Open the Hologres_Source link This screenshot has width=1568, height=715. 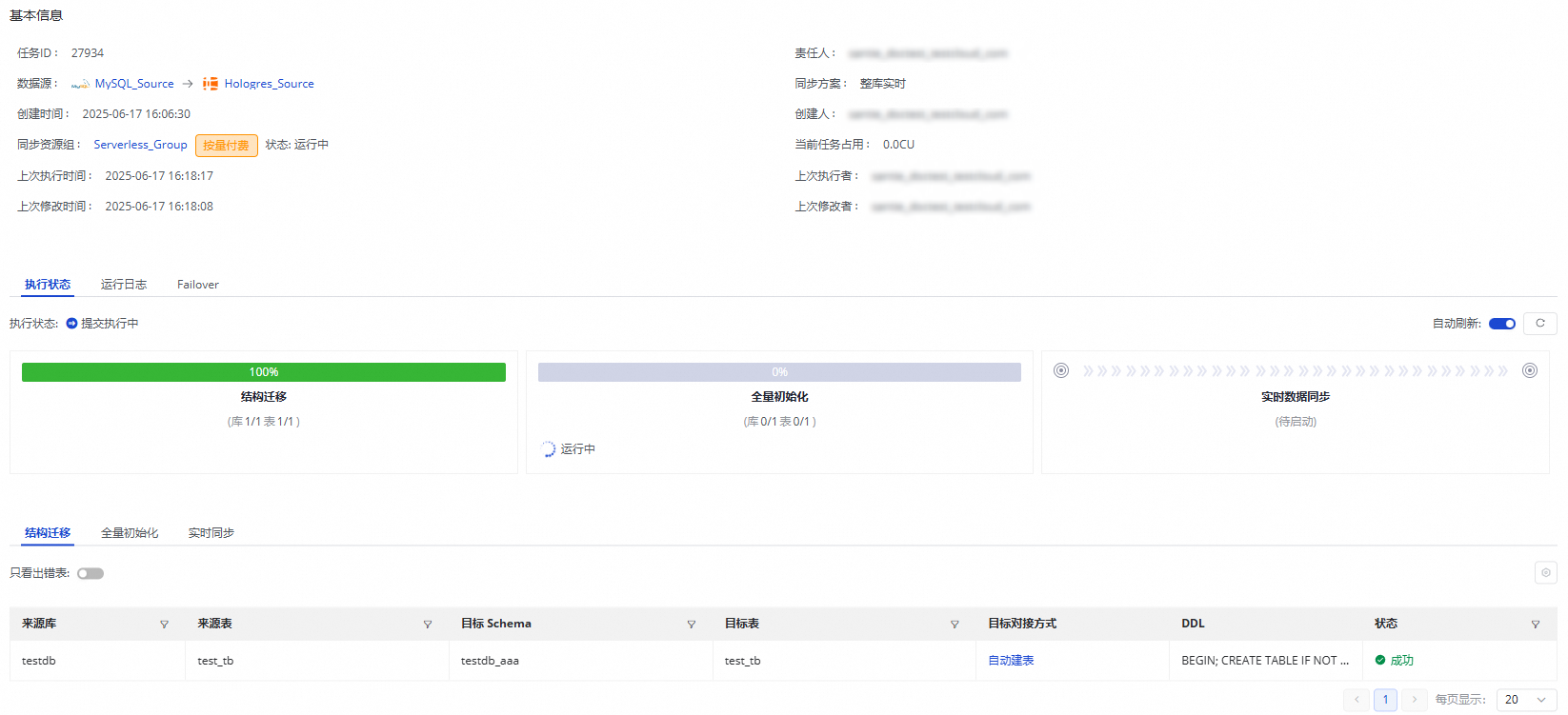pyautogui.click(x=270, y=84)
